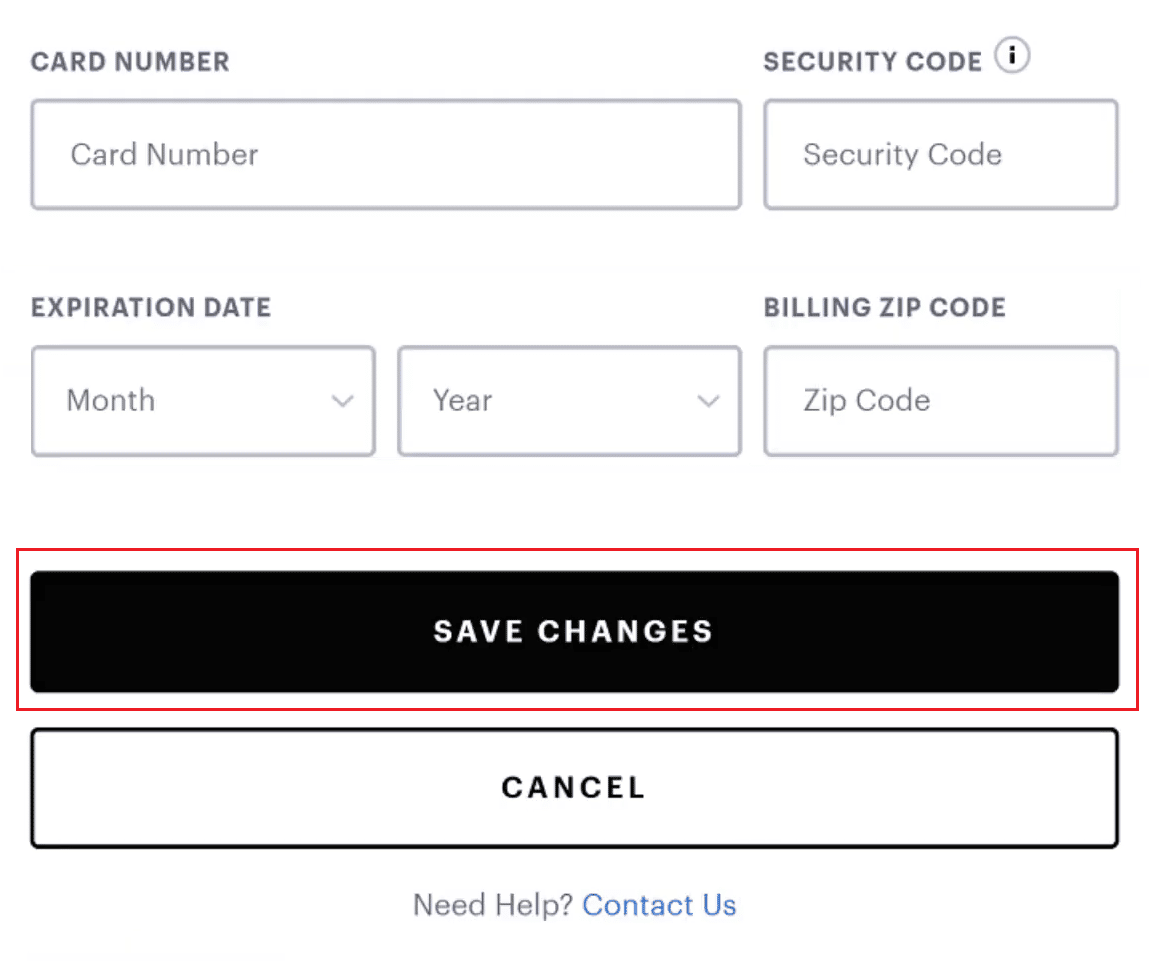The height and width of the screenshot is (961, 1151).
Task: Click the SECURITY CODE field label
Action: click(x=872, y=62)
